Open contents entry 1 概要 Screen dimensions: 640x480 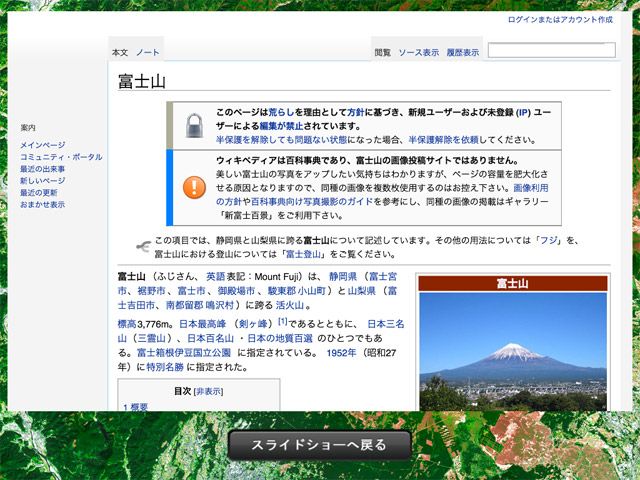click(136, 407)
